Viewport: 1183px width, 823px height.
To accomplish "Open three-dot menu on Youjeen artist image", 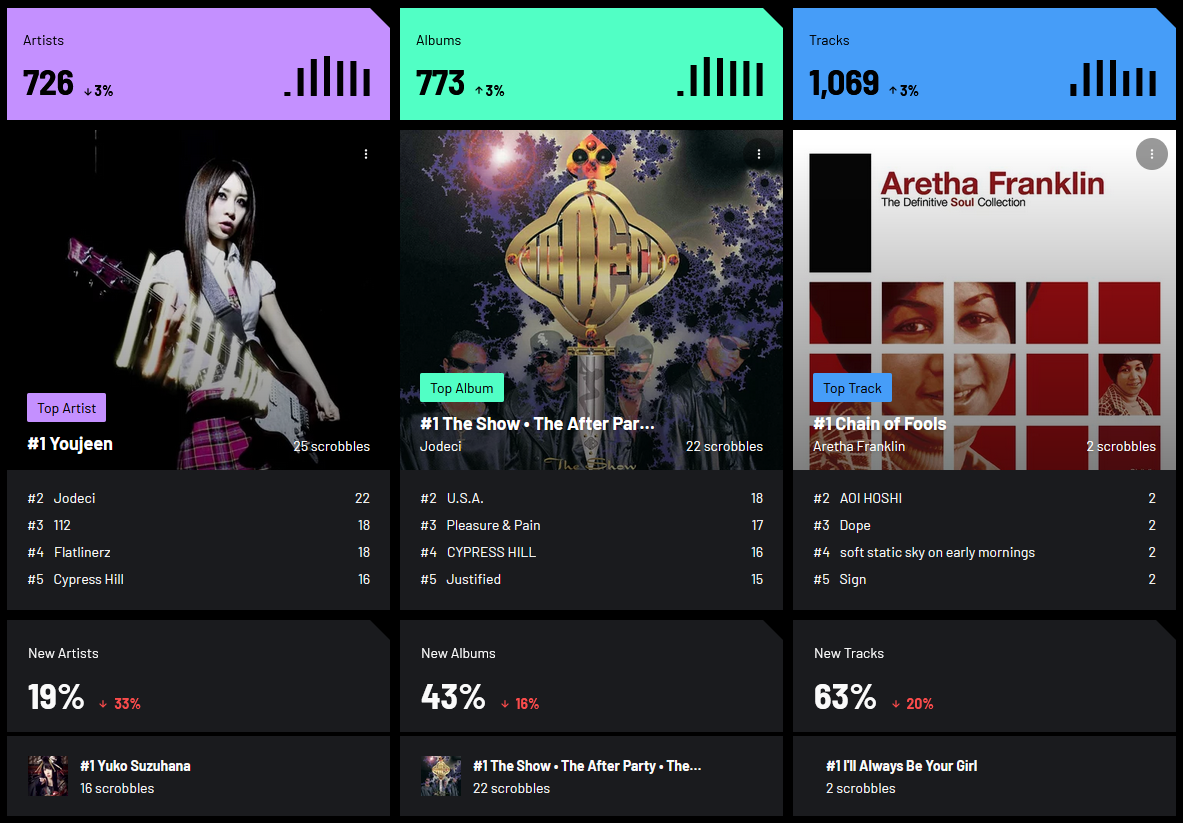I will [x=366, y=154].
